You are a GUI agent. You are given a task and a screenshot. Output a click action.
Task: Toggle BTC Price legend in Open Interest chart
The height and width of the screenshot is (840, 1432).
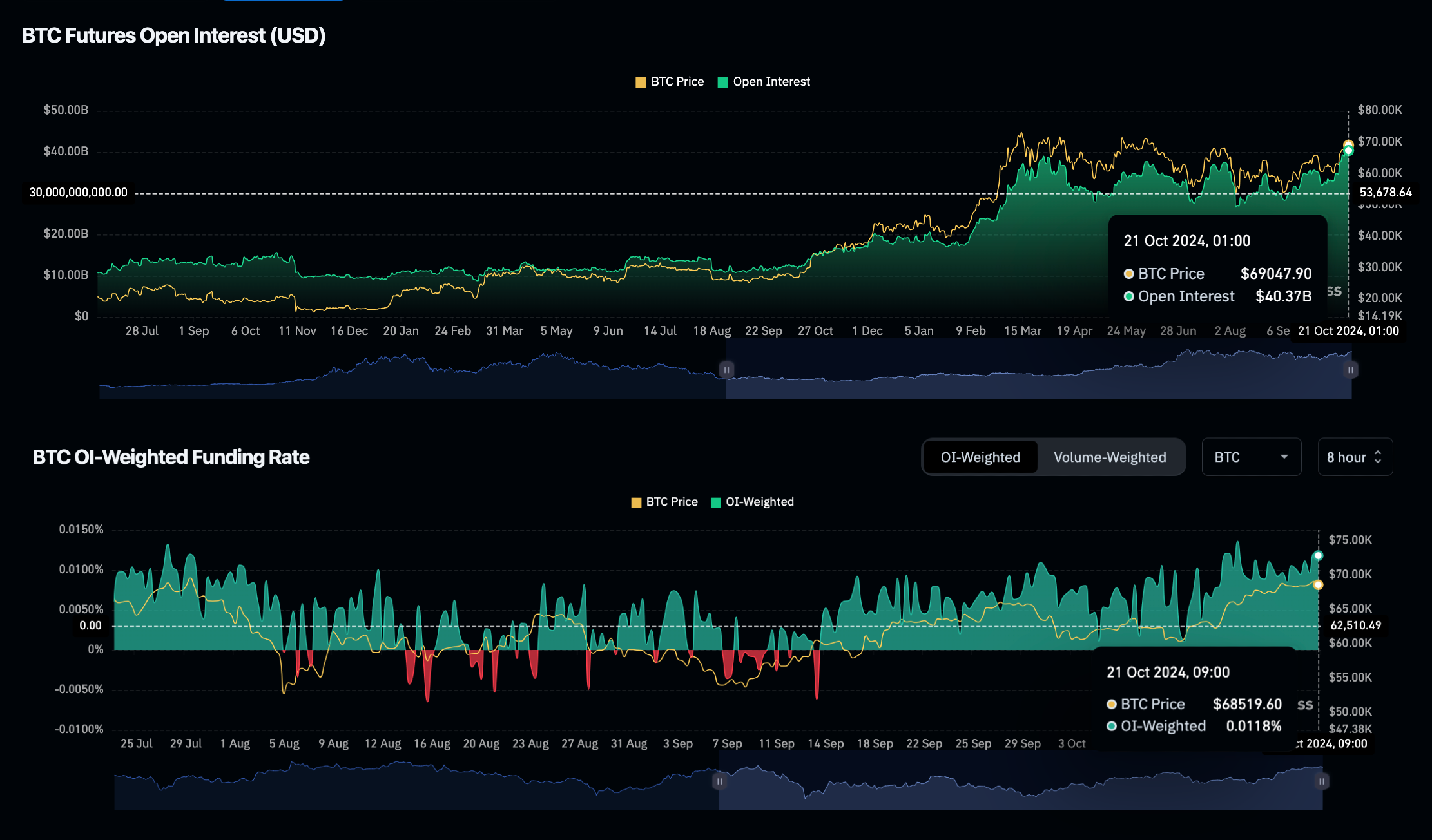[x=670, y=82]
